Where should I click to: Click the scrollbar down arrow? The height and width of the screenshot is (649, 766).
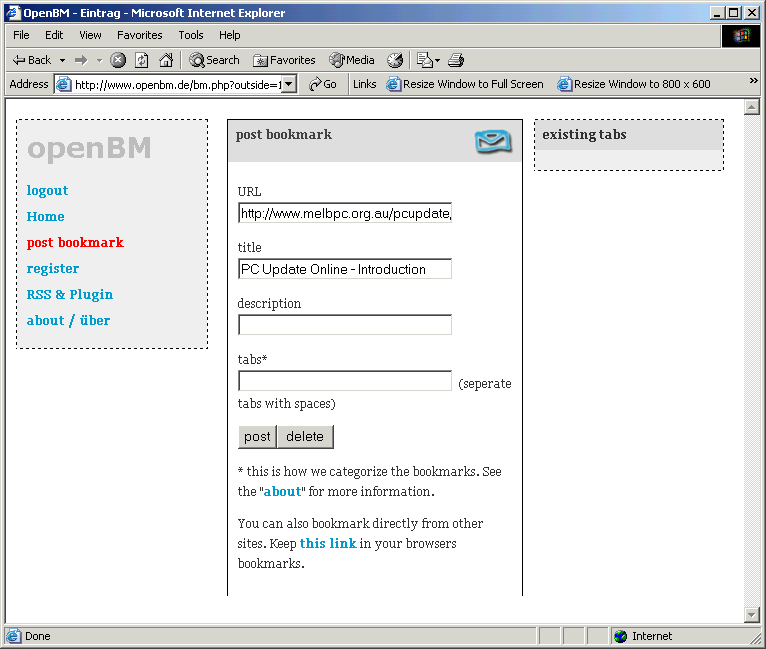click(x=751, y=615)
